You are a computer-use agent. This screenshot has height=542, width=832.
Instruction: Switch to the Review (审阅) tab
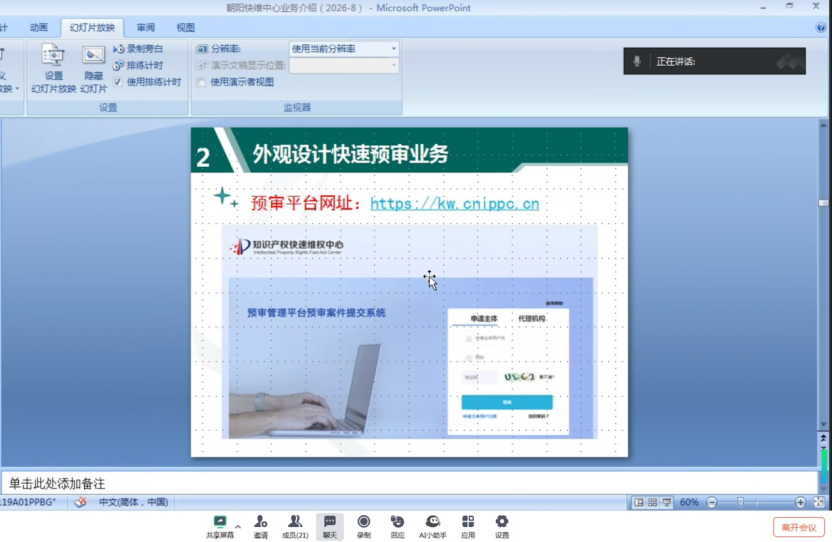point(146,28)
